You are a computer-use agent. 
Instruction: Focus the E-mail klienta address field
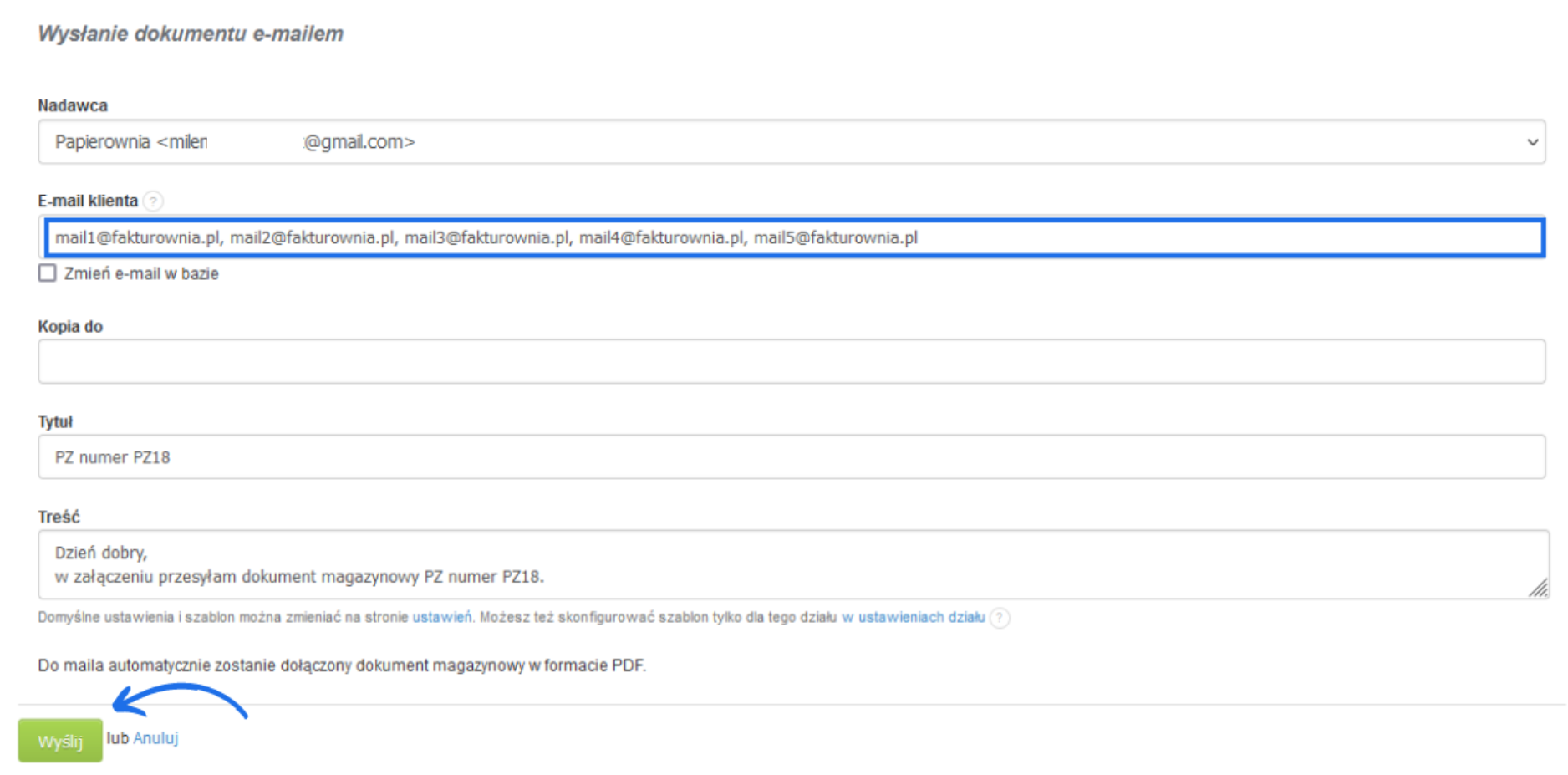[794, 238]
